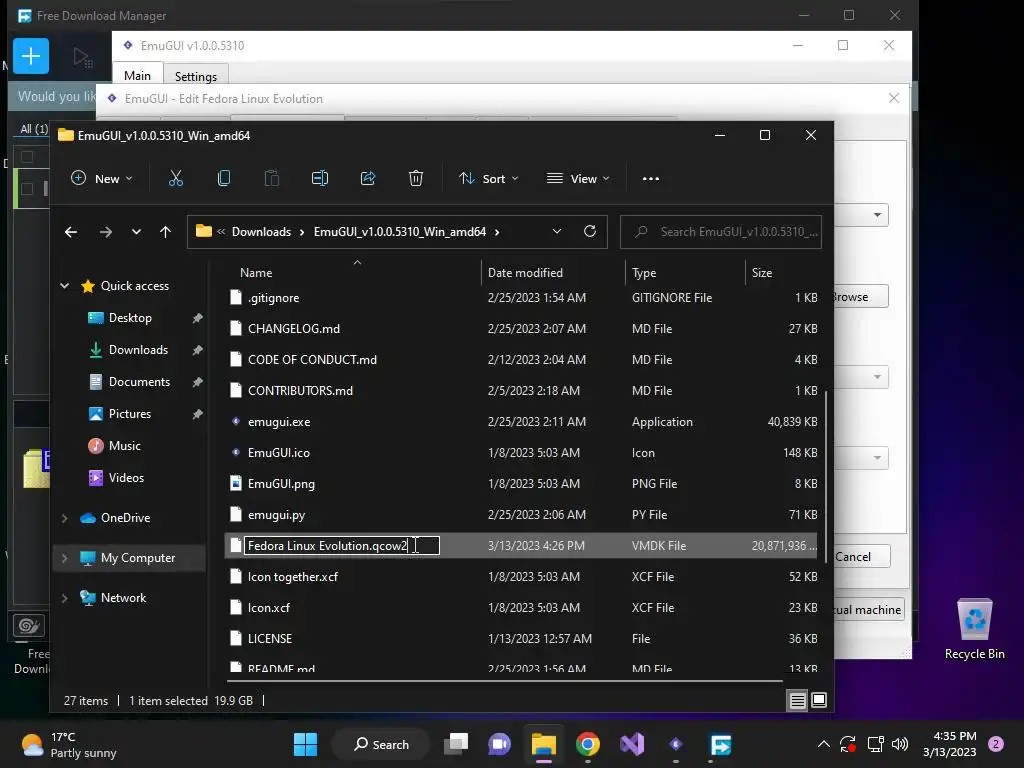Image resolution: width=1024 pixels, height=768 pixels.
Task: Switch to details view layout icon
Action: [x=797, y=701]
